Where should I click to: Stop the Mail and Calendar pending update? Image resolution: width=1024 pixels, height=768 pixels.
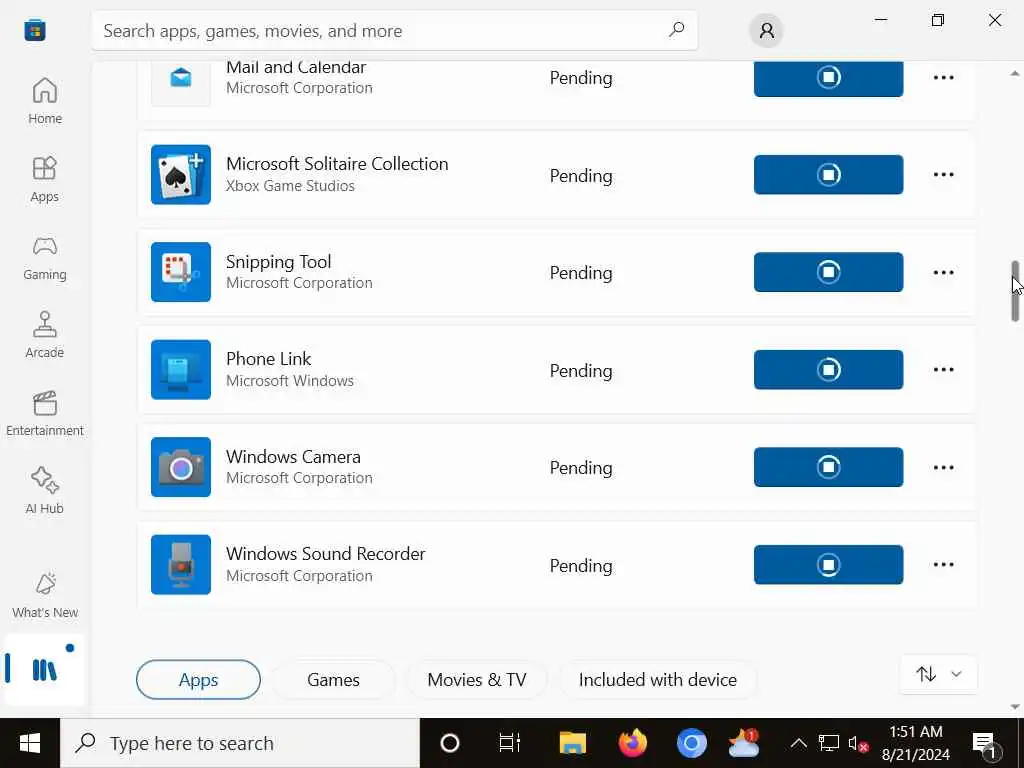[x=828, y=78]
